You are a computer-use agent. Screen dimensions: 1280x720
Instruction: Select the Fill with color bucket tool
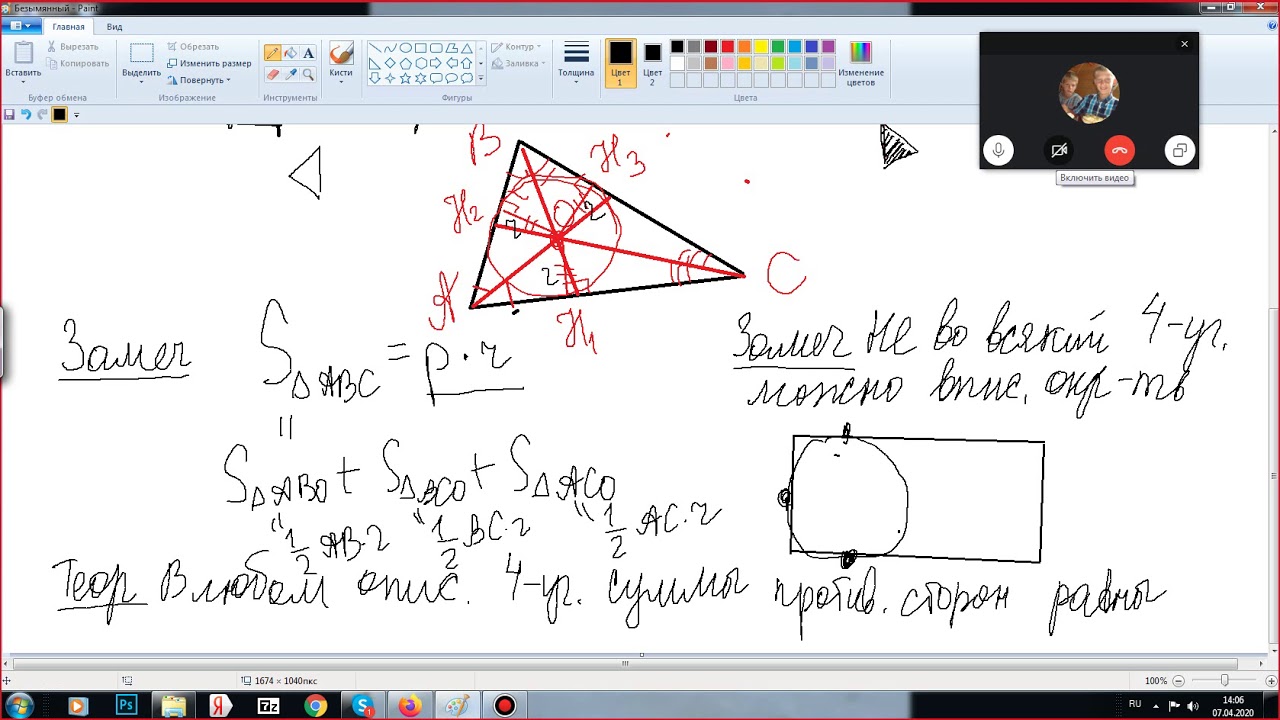290,53
